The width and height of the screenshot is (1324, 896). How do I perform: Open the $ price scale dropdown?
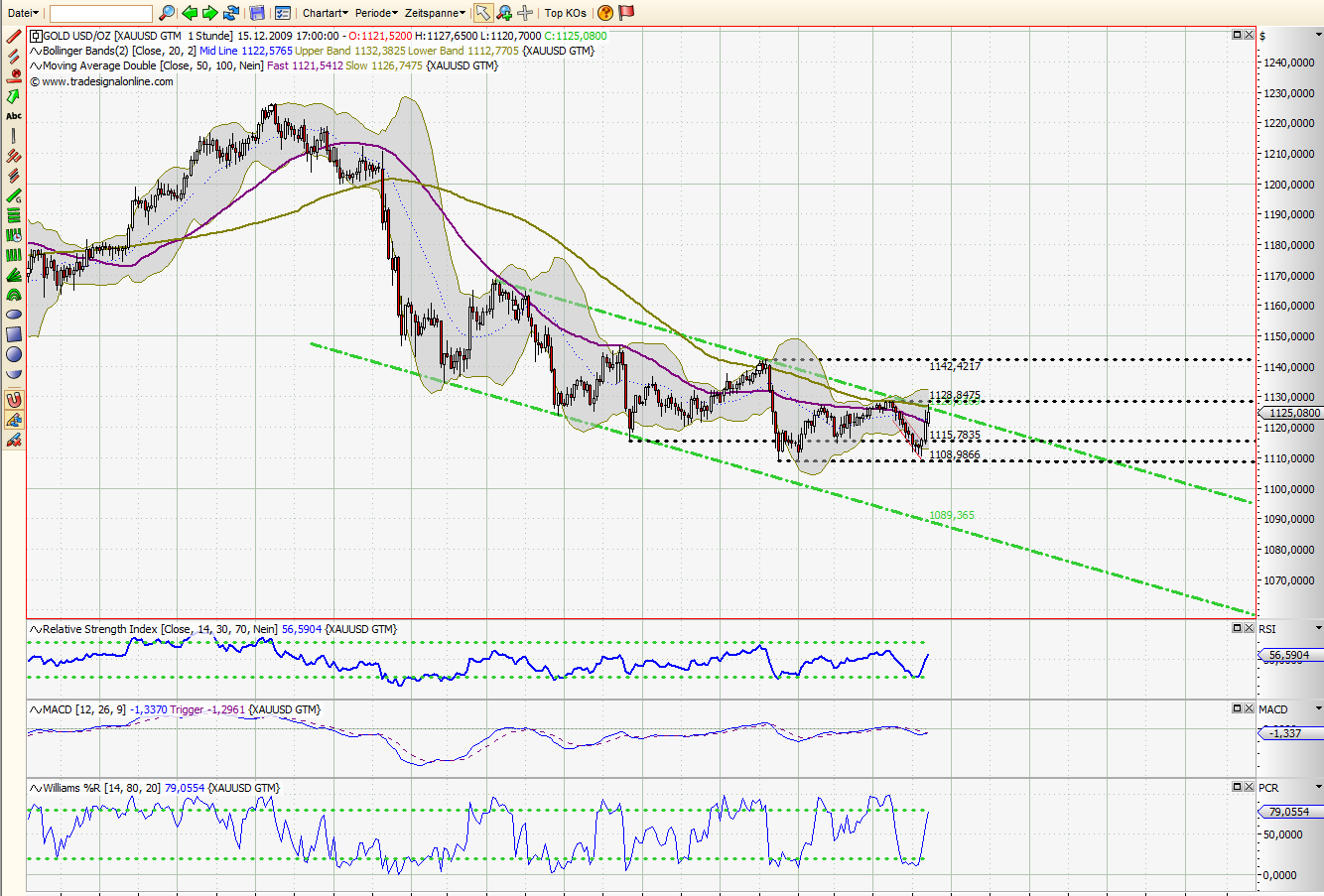point(1319,36)
